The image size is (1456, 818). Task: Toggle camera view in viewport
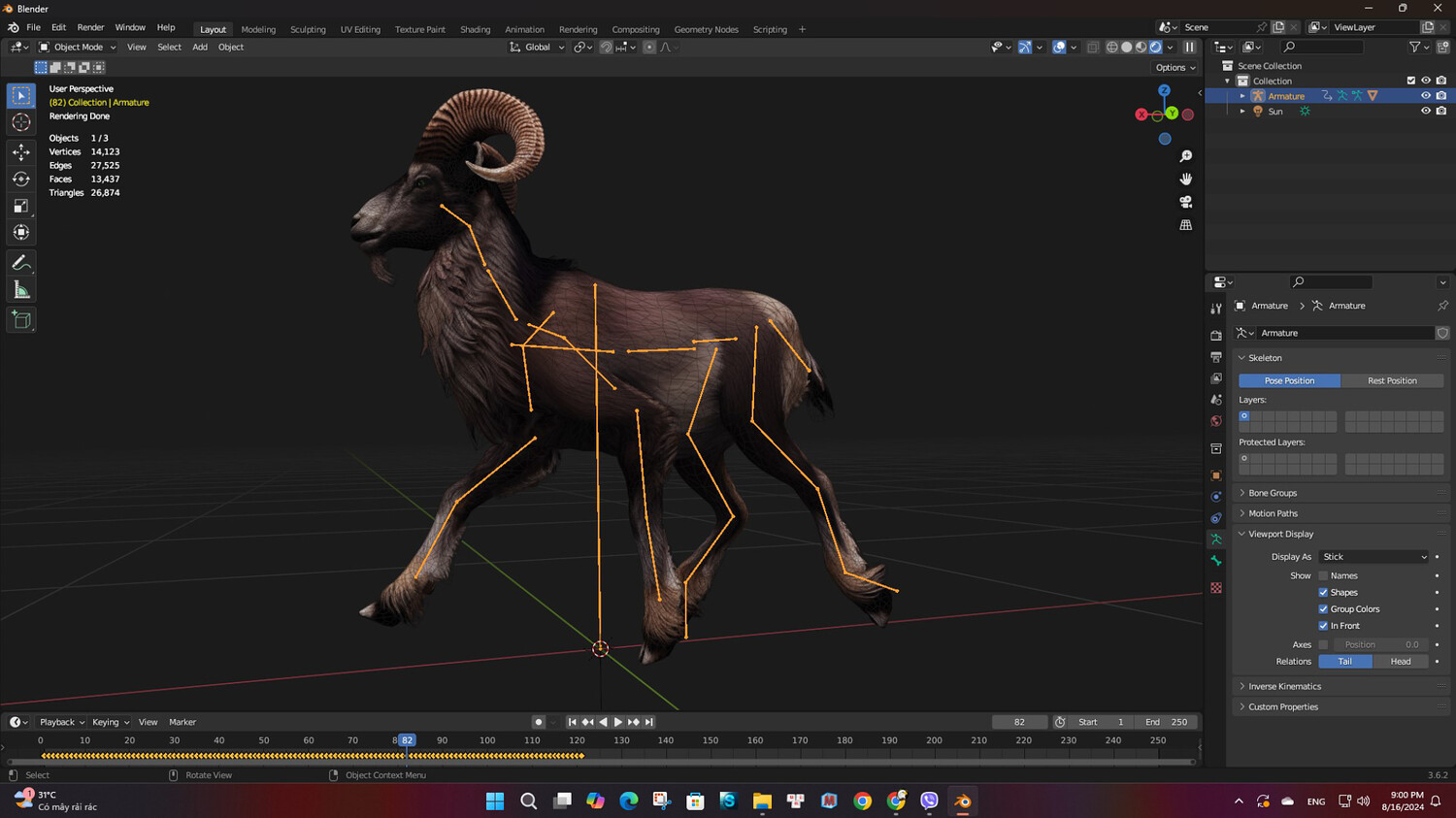(1185, 202)
